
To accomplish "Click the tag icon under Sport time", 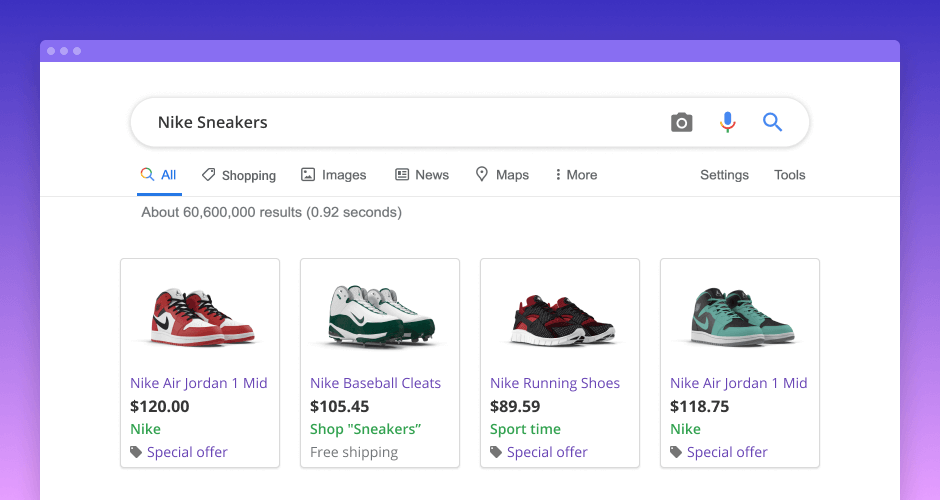I will coord(496,452).
